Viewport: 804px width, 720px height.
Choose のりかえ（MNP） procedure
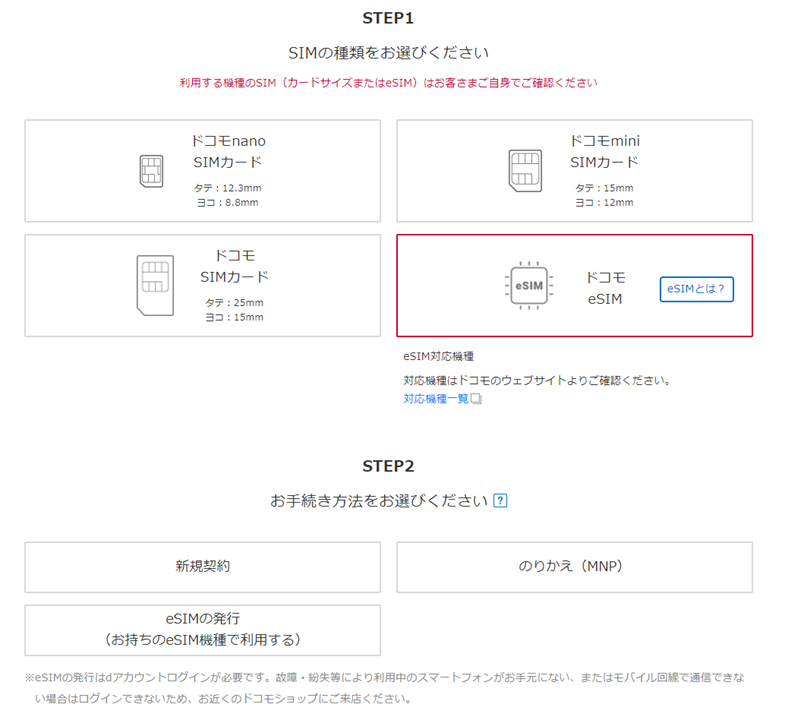click(x=574, y=567)
